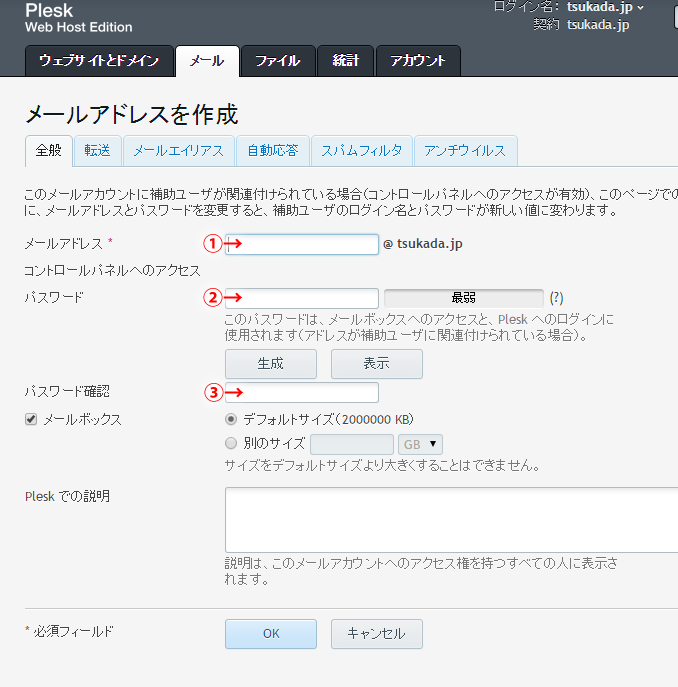Switch to the スパムフィルタ sub-tab
The image size is (678, 687).
click(x=362, y=151)
